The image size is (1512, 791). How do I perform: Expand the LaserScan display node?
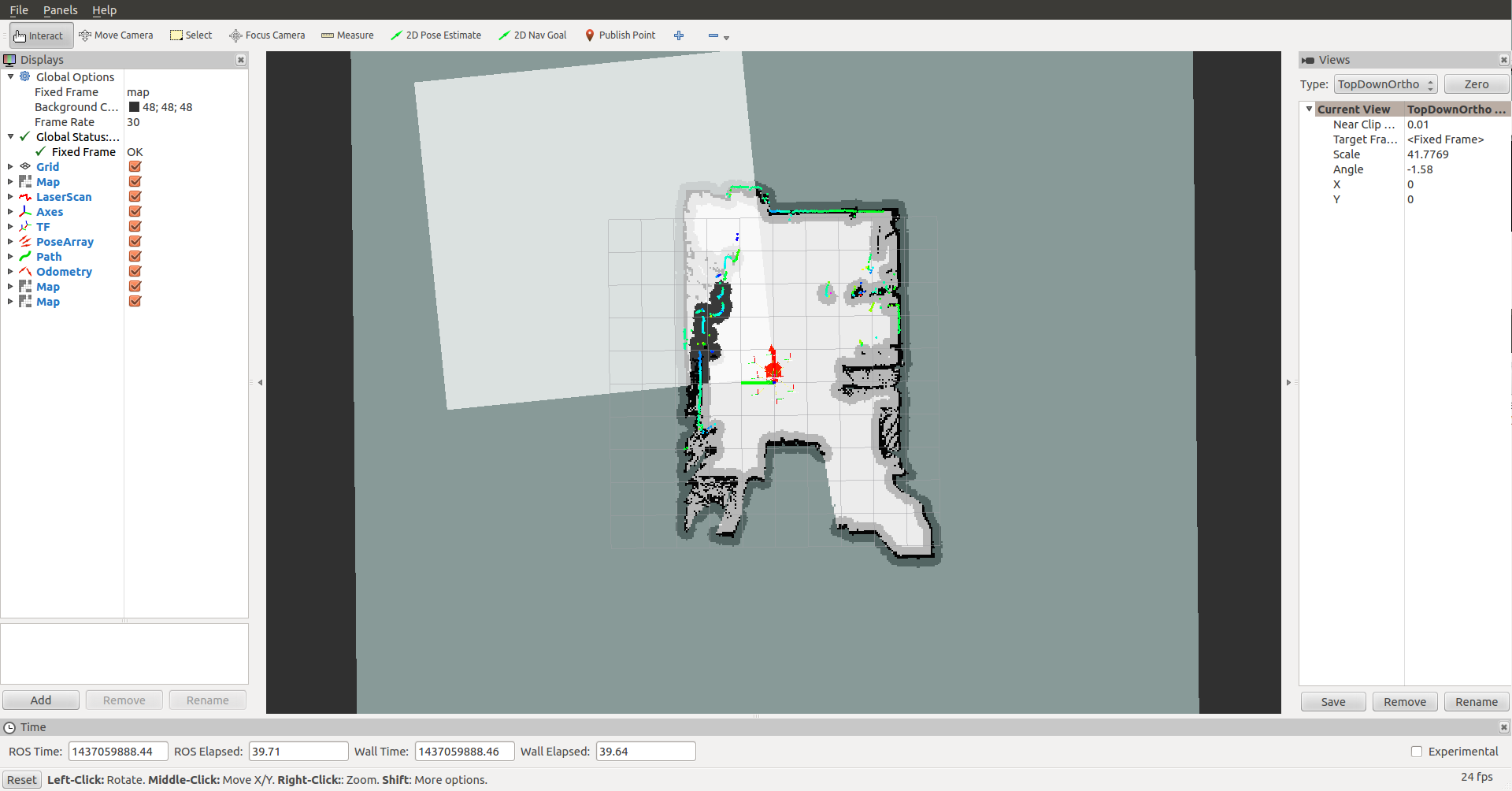(10, 196)
